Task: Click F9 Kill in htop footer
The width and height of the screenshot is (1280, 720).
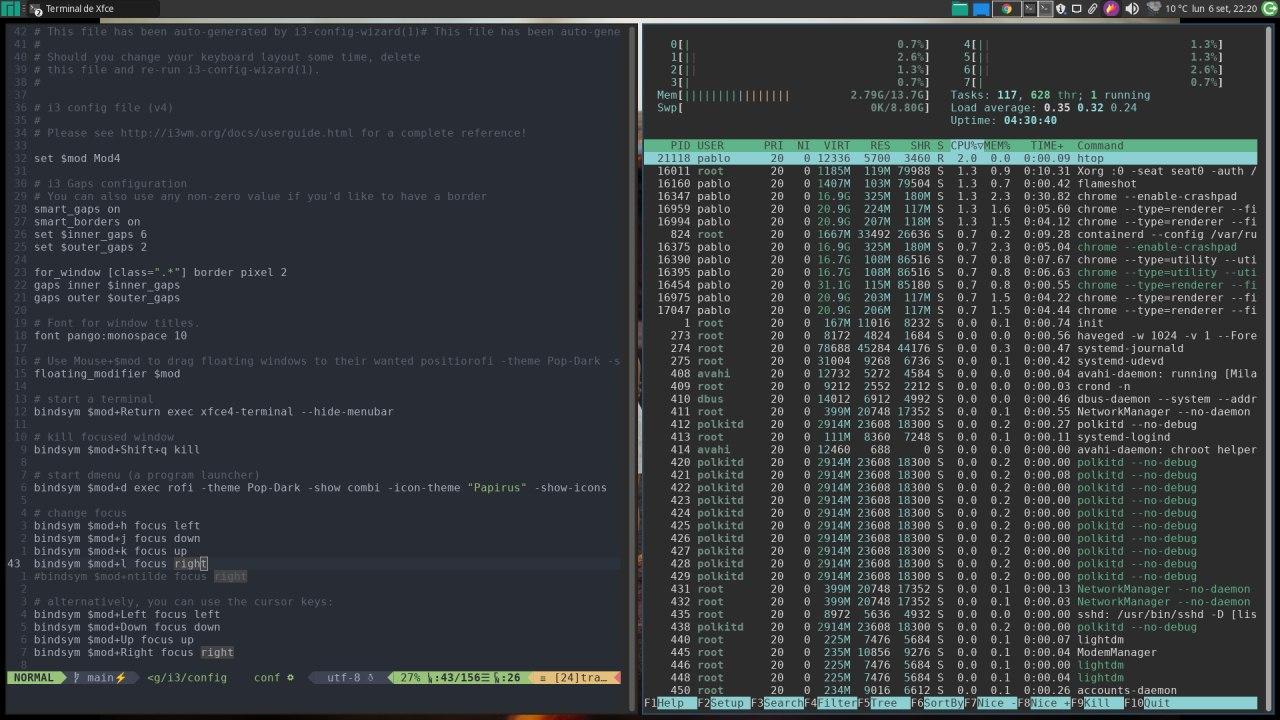Action: 1097,703
